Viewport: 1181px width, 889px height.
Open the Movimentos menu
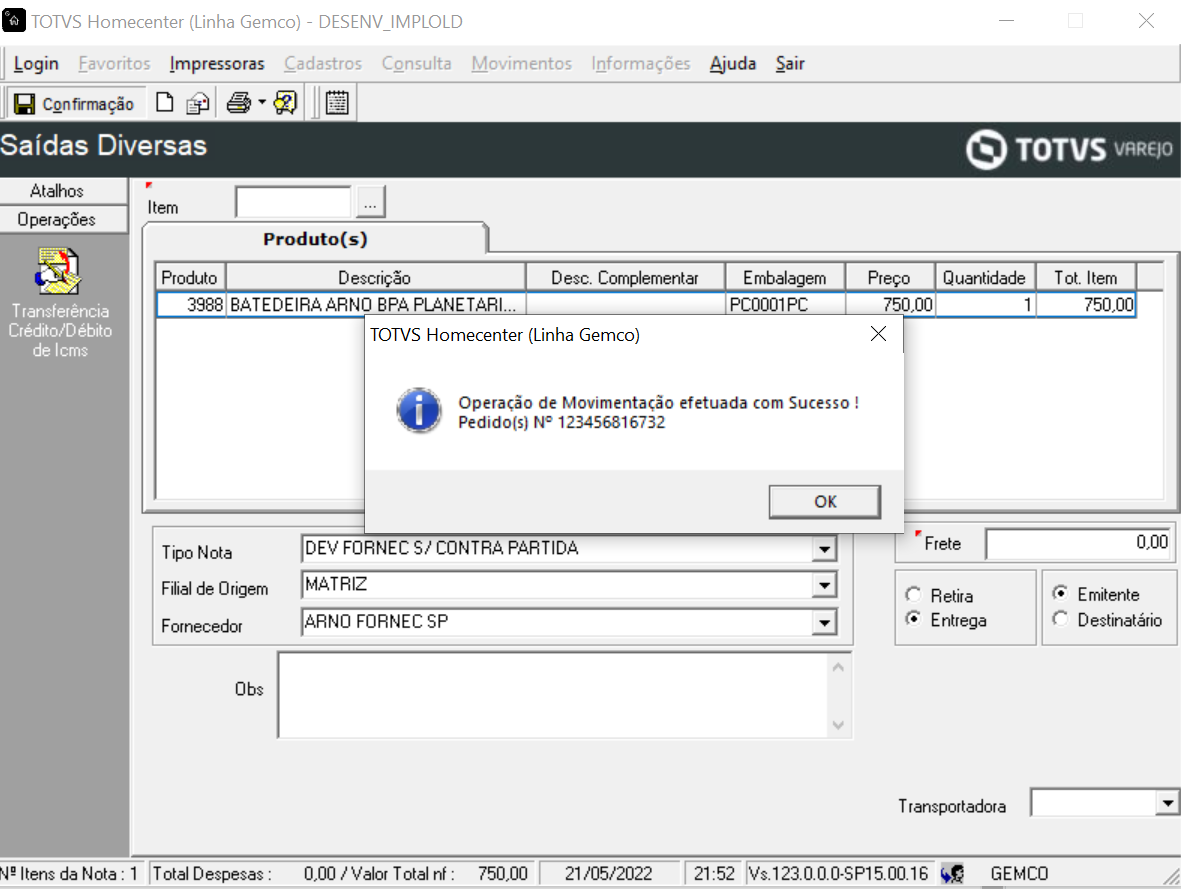click(521, 64)
